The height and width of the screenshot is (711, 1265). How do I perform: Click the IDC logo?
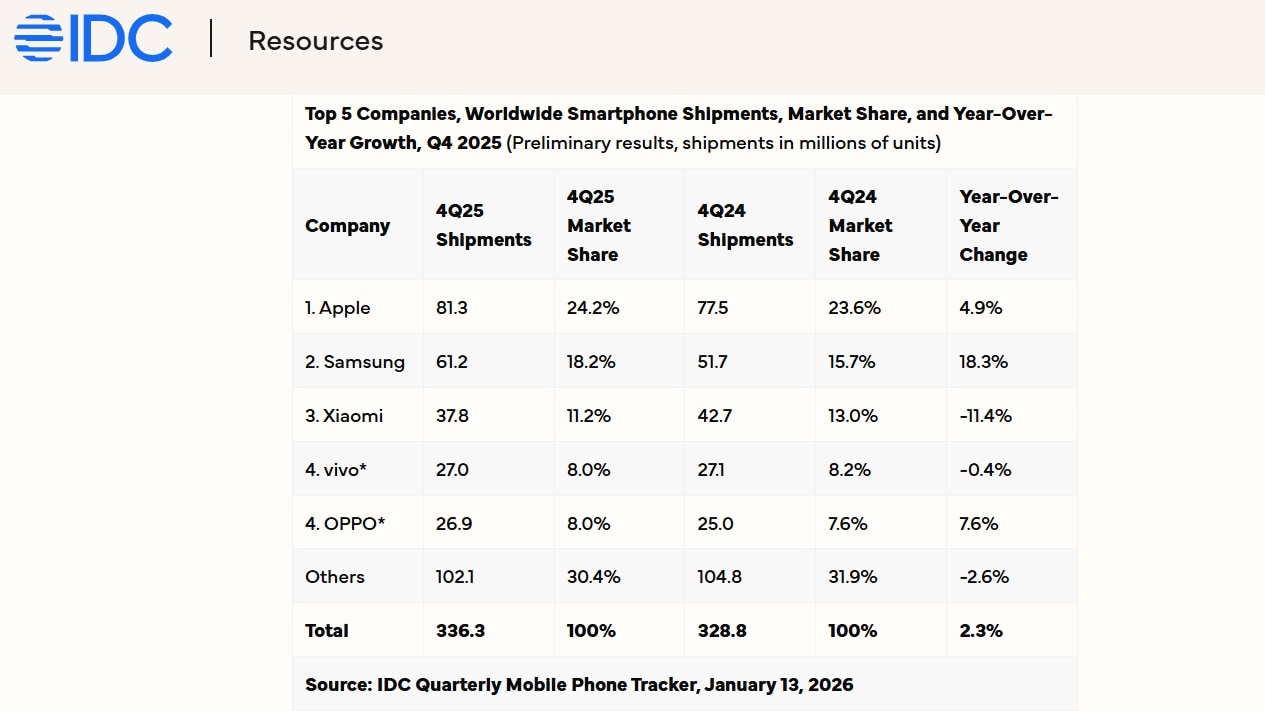[x=93, y=38]
